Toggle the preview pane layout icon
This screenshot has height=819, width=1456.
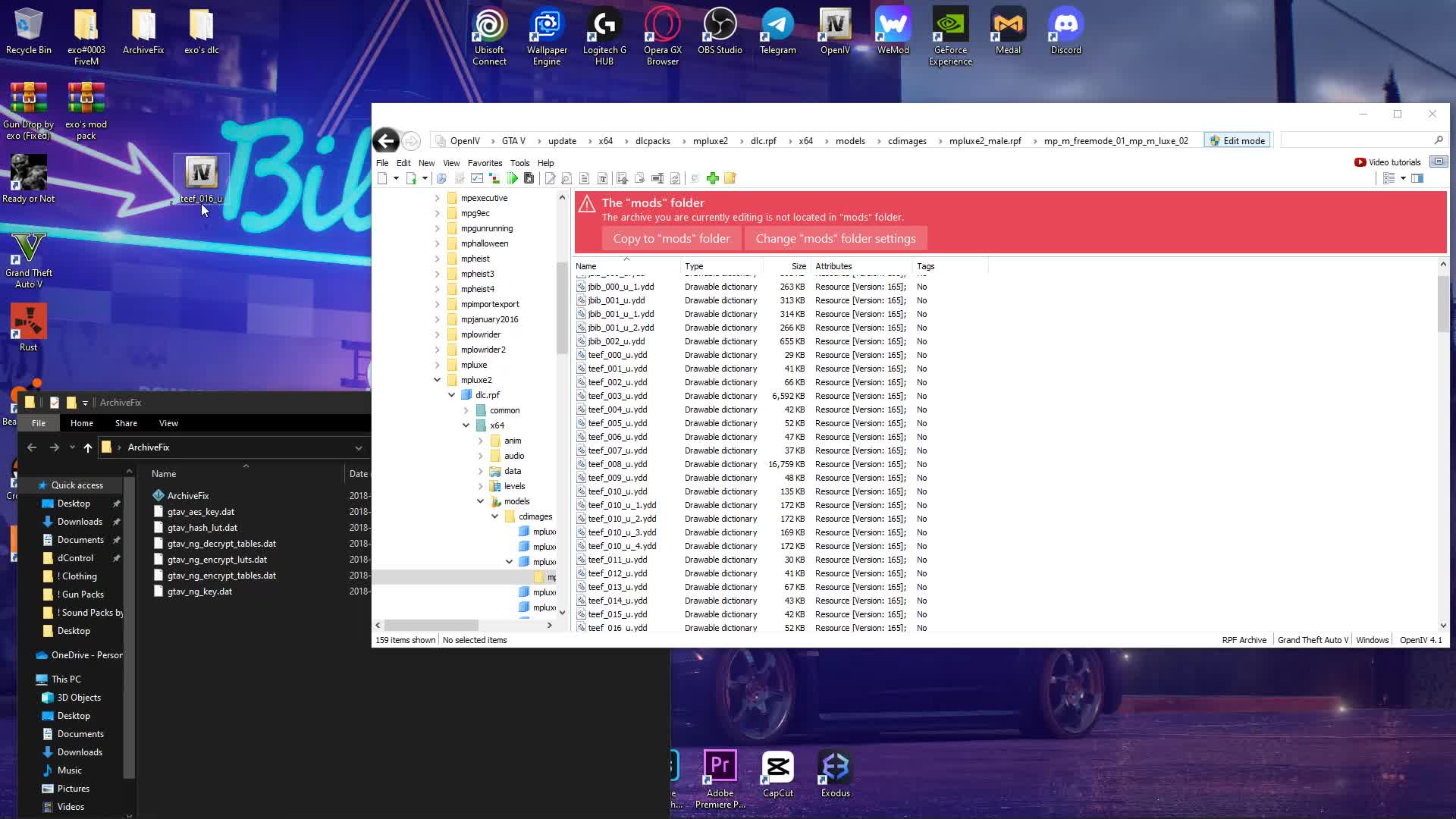[1417, 178]
